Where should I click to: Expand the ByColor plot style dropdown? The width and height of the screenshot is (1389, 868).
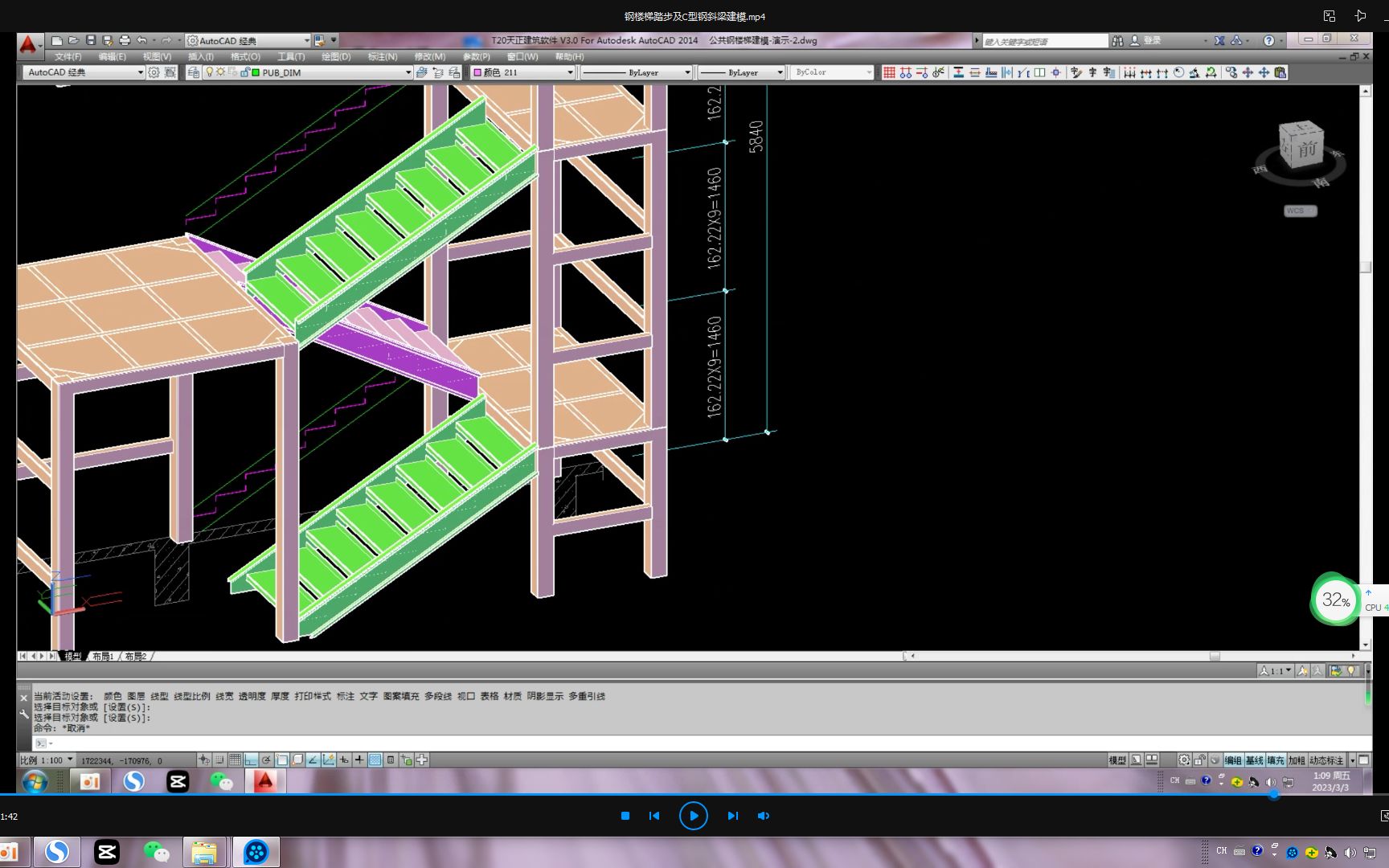point(869,72)
